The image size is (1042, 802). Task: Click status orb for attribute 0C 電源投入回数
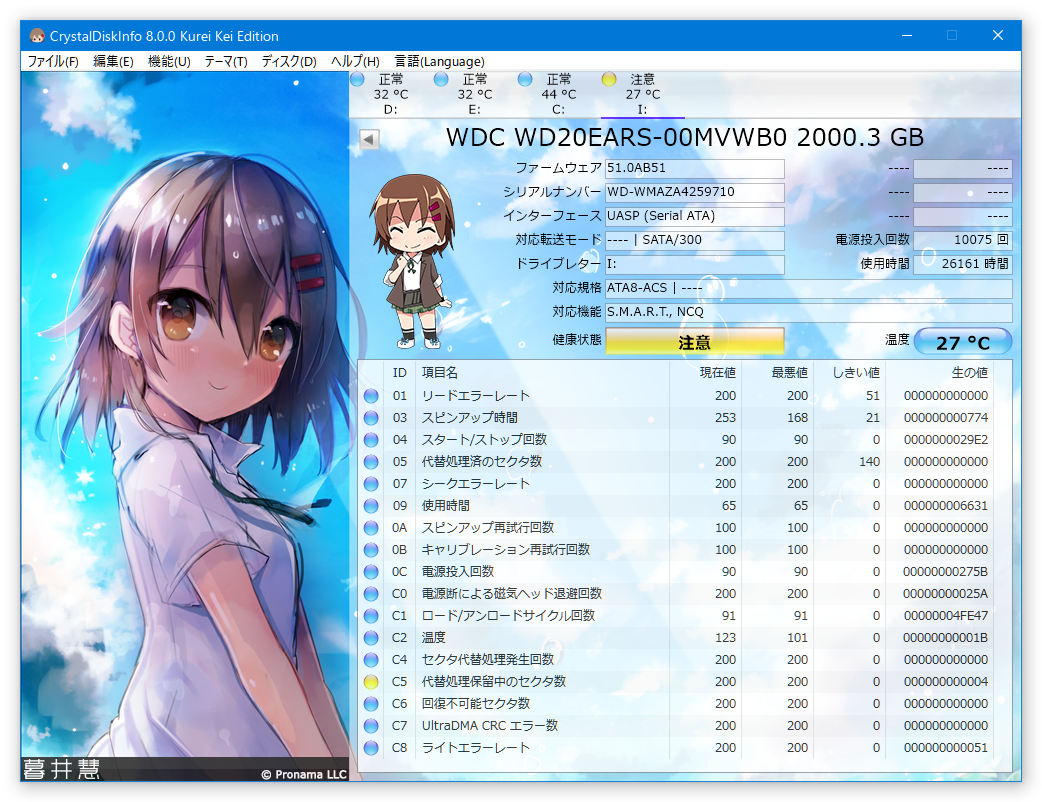[x=371, y=571]
